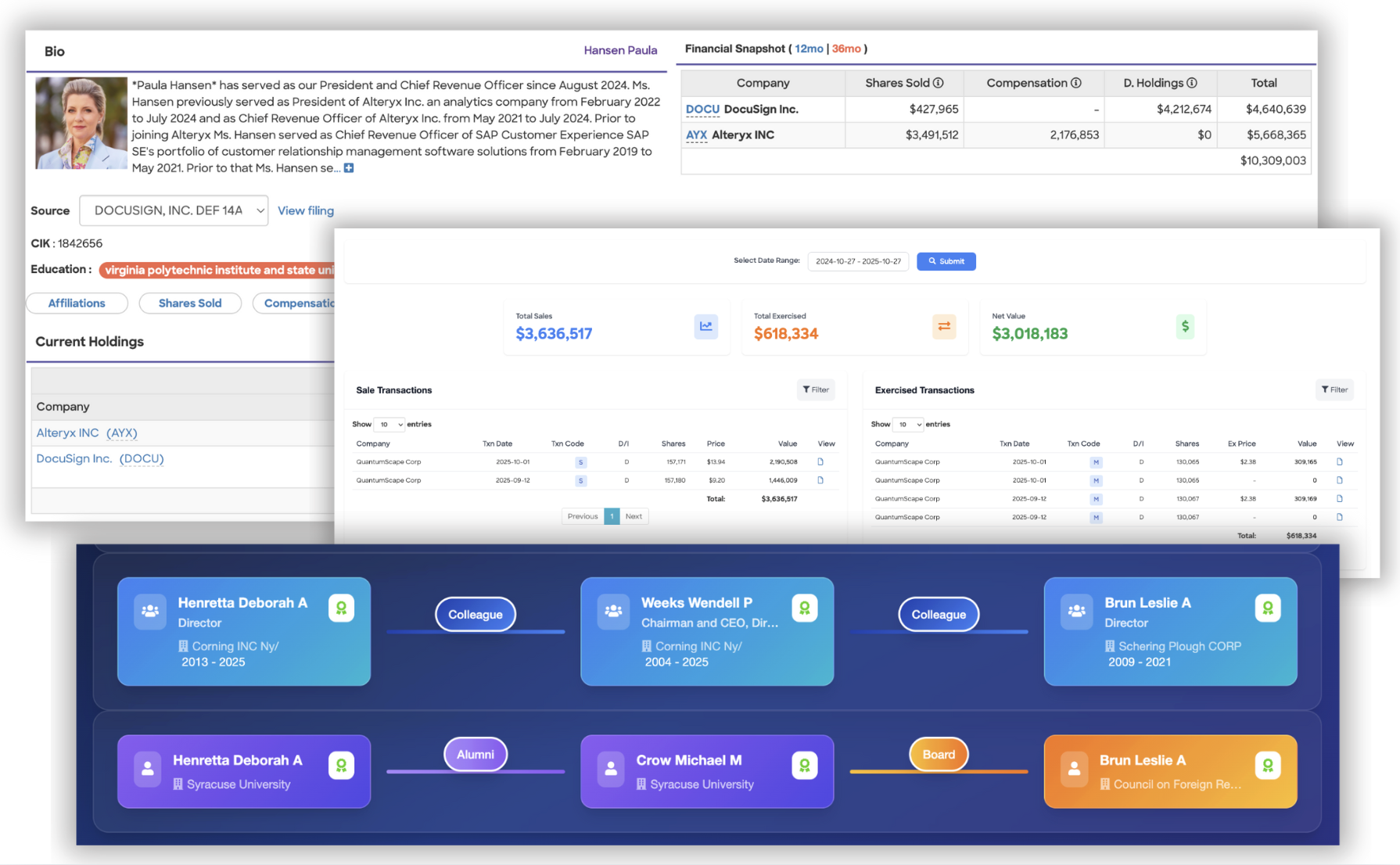The image size is (1400, 865).
Task: Select the Affiliations tab
Action: [x=76, y=303]
